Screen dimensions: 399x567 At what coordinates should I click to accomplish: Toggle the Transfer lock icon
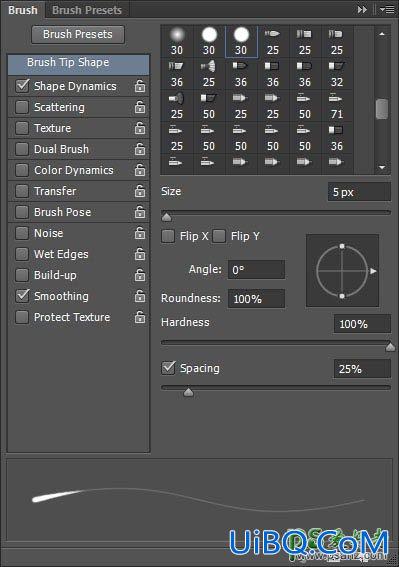[x=140, y=191]
